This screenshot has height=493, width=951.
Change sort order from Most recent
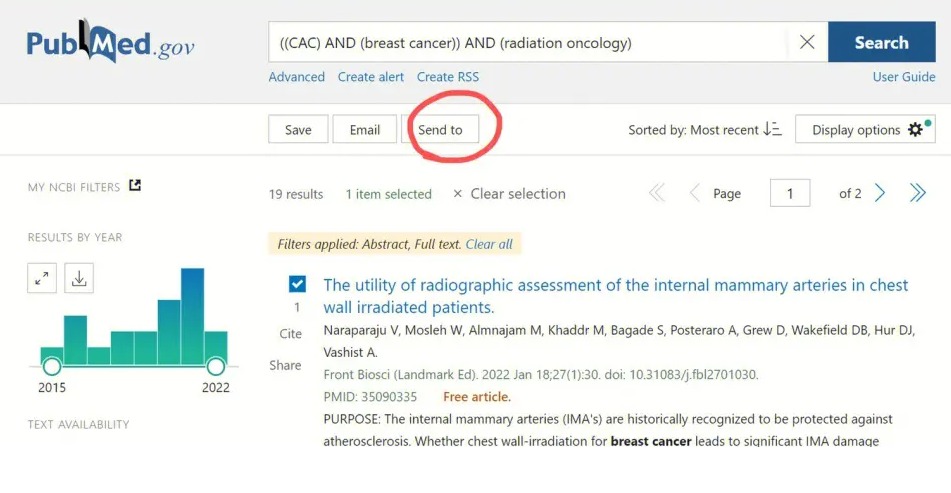pyautogui.click(x=705, y=130)
